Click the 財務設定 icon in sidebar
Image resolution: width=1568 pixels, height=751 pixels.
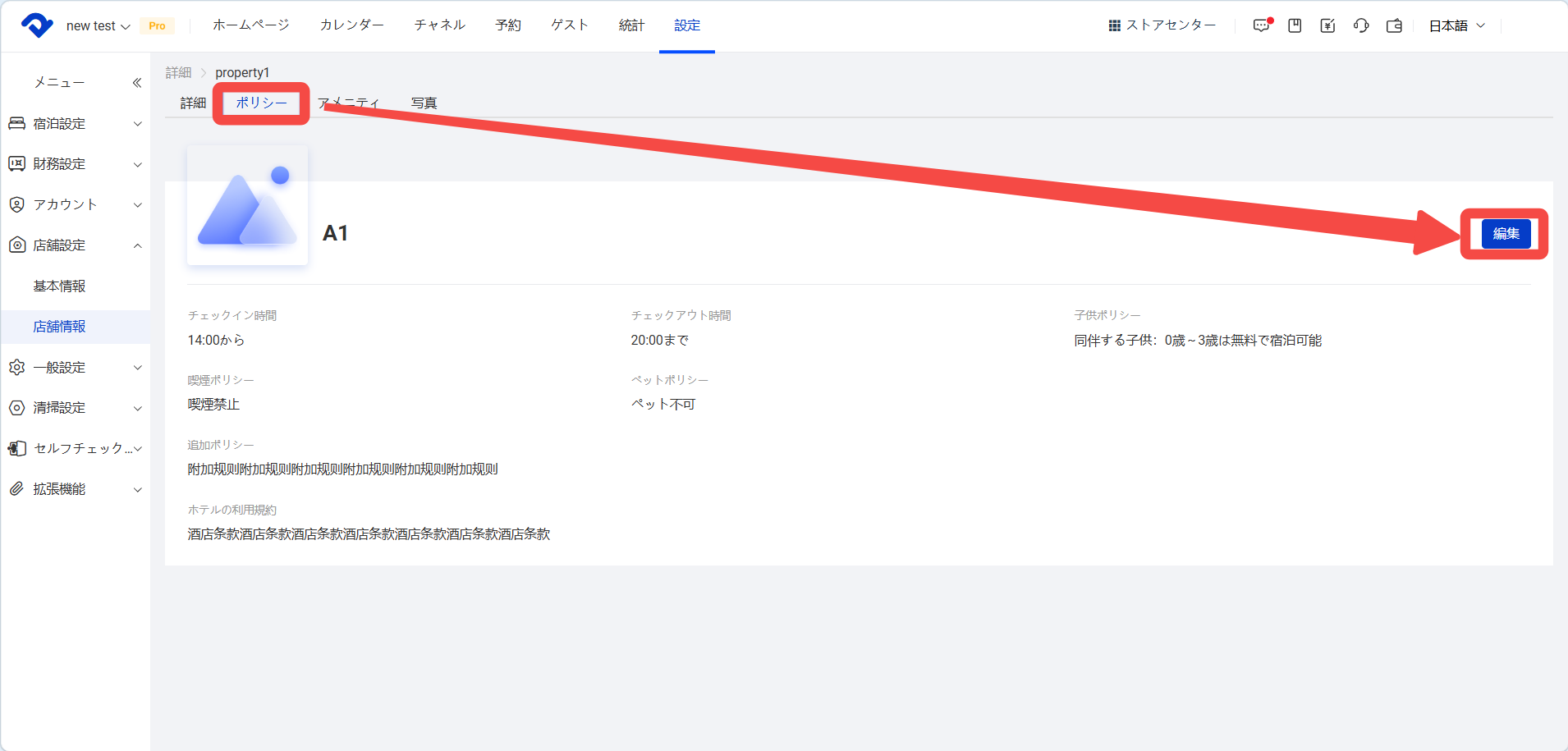pos(16,163)
